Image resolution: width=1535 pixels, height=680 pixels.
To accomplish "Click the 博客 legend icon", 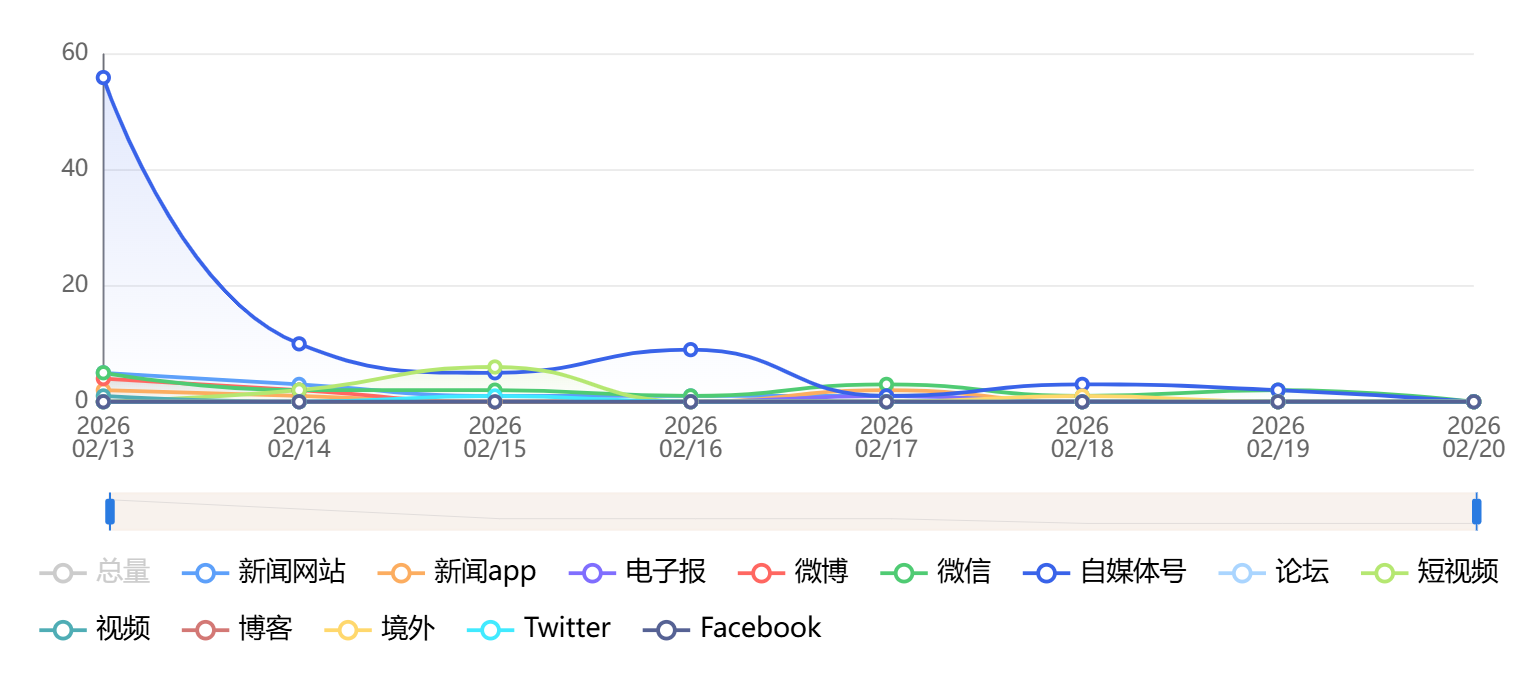I will 205,629.
